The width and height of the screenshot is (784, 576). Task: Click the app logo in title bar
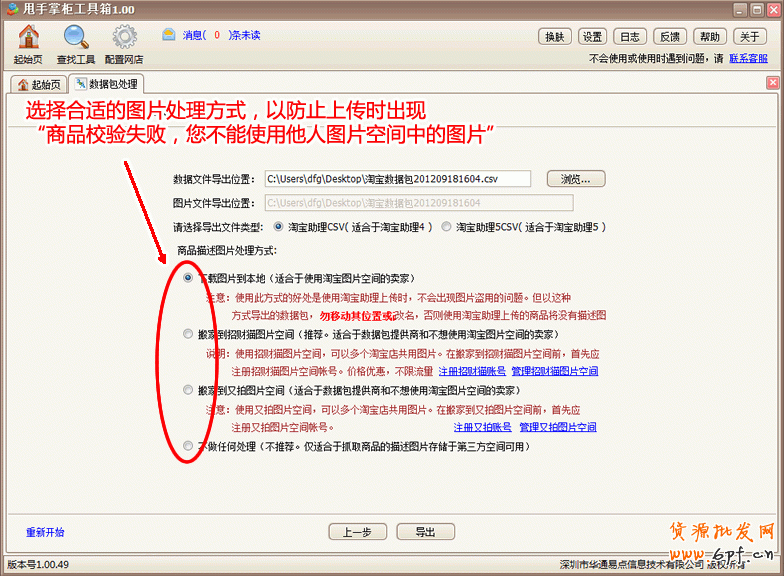pos(10,9)
